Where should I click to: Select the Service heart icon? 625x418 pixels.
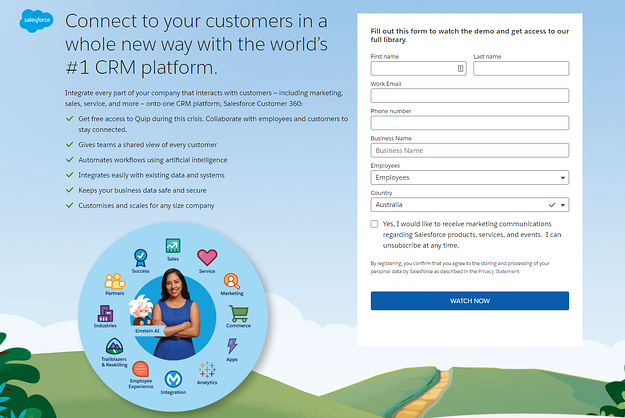207,257
